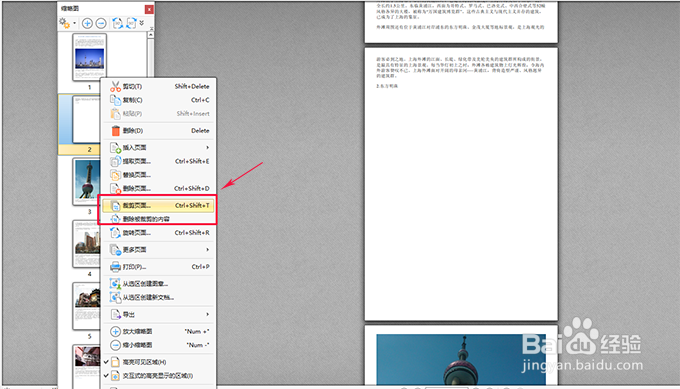Image resolution: width=680 pixels, height=389 pixels.
Task: Choose Extract Pages... Ctrl+Shift+E
Action: click(x=159, y=161)
